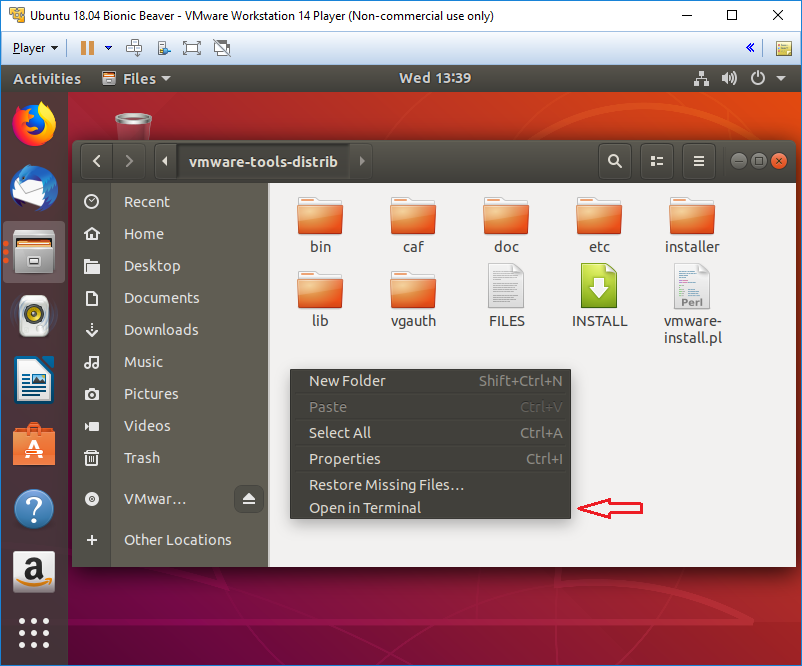Launch Firefox from the dock
This screenshot has height=666, width=802.
tap(34, 124)
